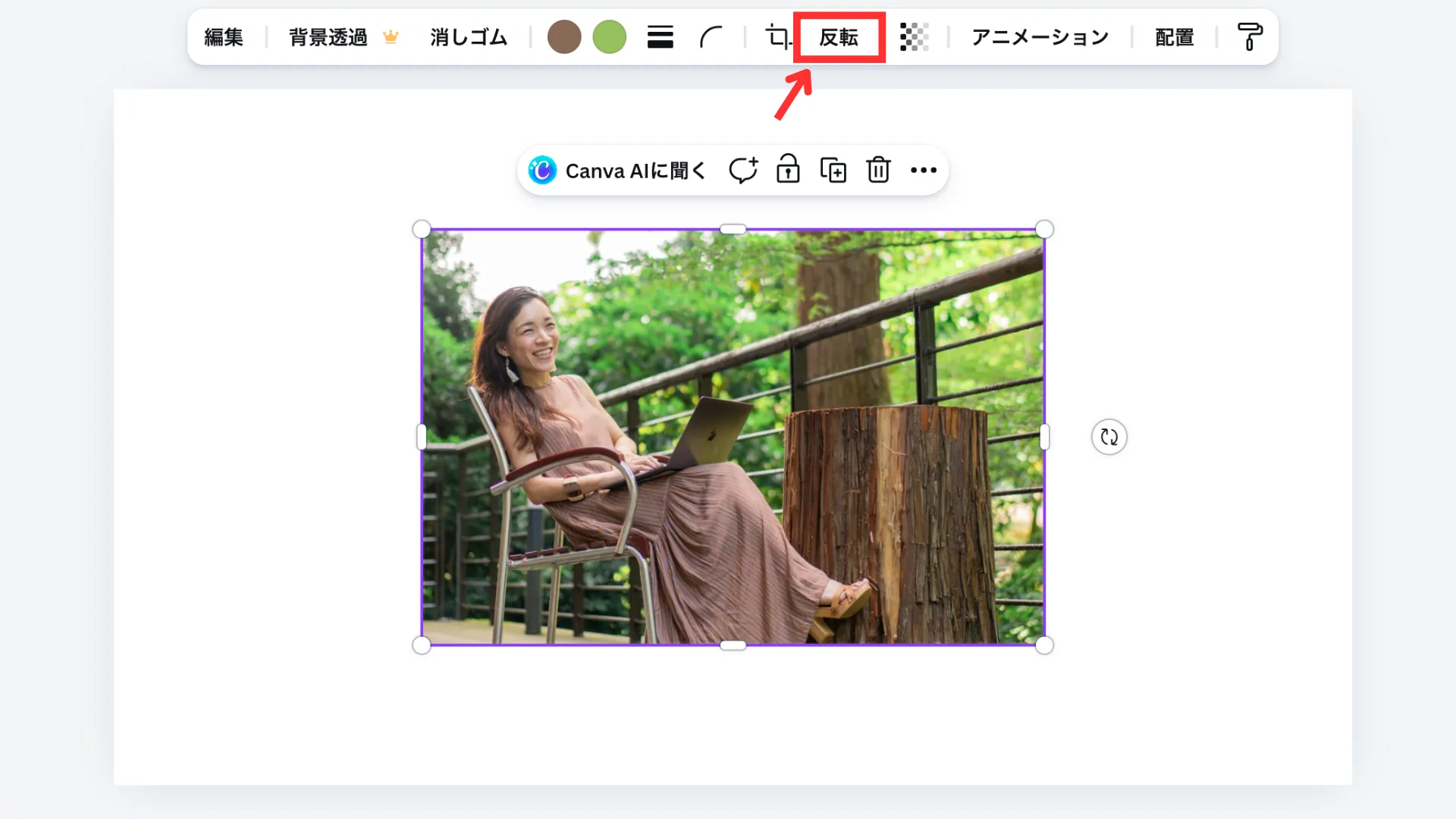
Task: Duplicate the image with copy icon
Action: coord(833,171)
